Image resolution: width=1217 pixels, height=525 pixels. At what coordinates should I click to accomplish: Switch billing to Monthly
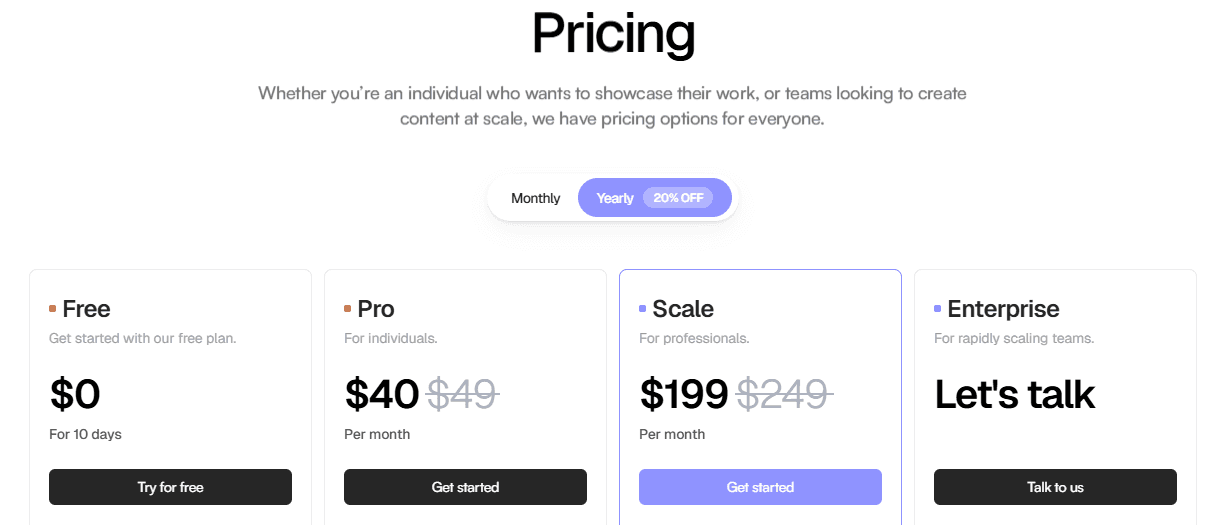(535, 198)
